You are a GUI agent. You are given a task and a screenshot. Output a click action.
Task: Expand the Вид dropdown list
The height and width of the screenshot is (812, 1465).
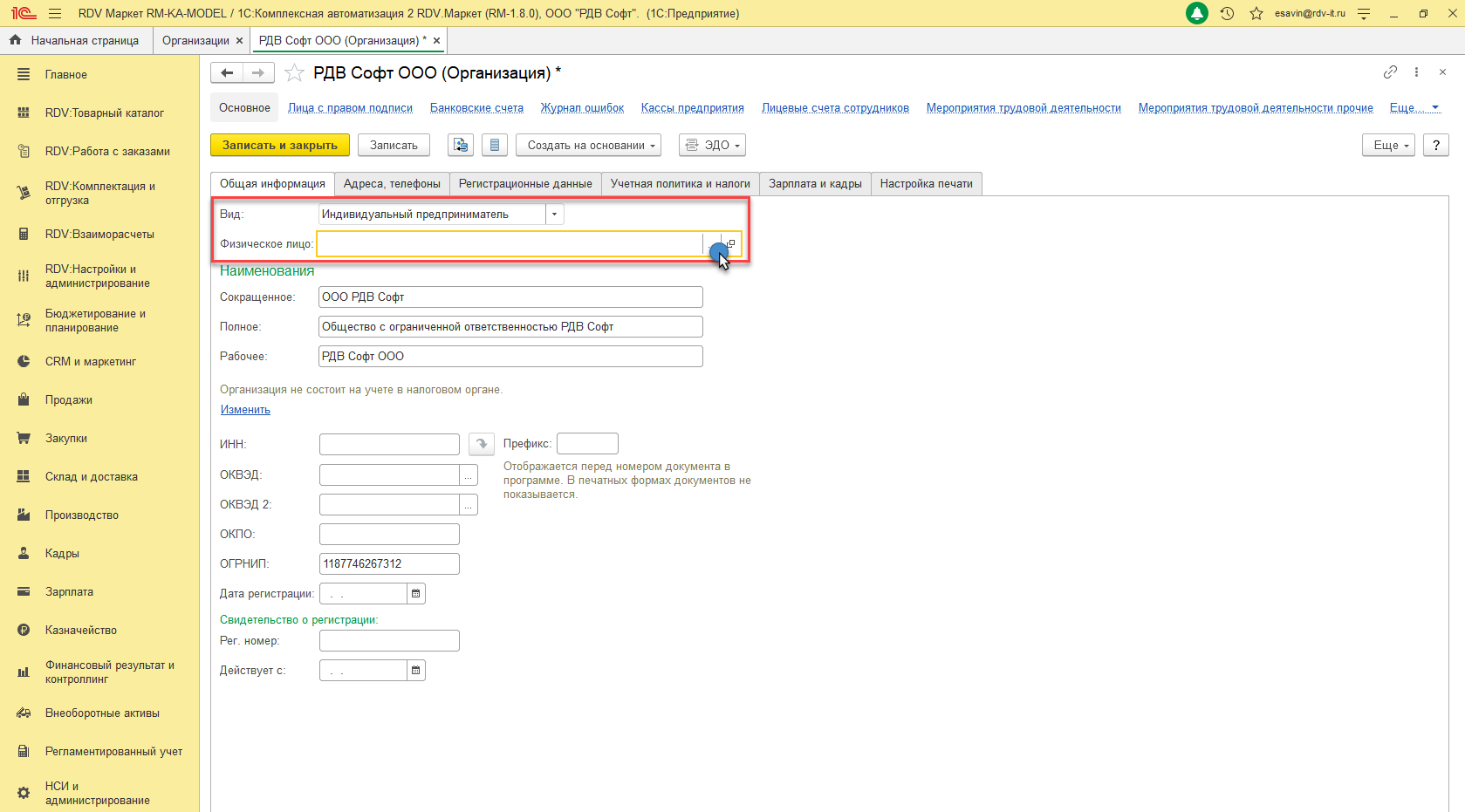pyautogui.click(x=554, y=215)
